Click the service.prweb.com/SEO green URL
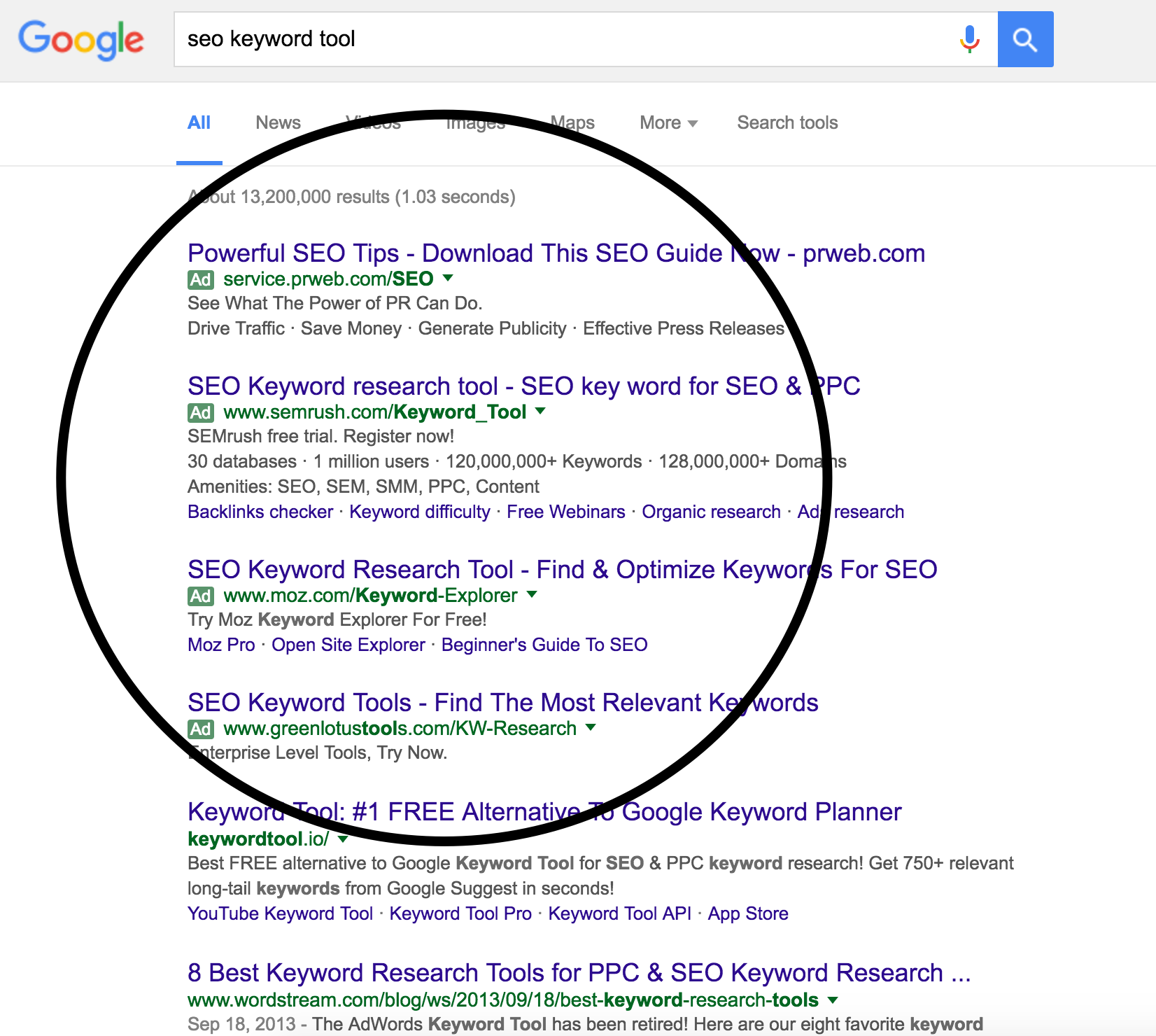Image resolution: width=1156 pixels, height=1036 pixels. click(328, 279)
